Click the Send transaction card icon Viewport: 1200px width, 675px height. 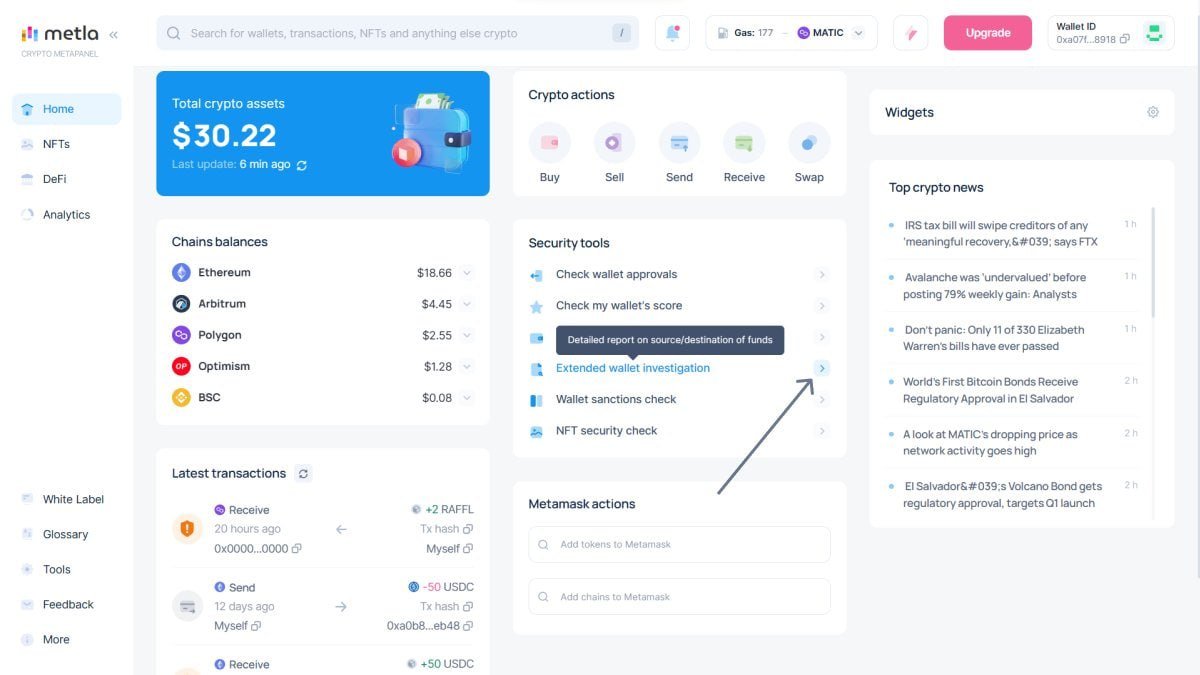[187, 606]
